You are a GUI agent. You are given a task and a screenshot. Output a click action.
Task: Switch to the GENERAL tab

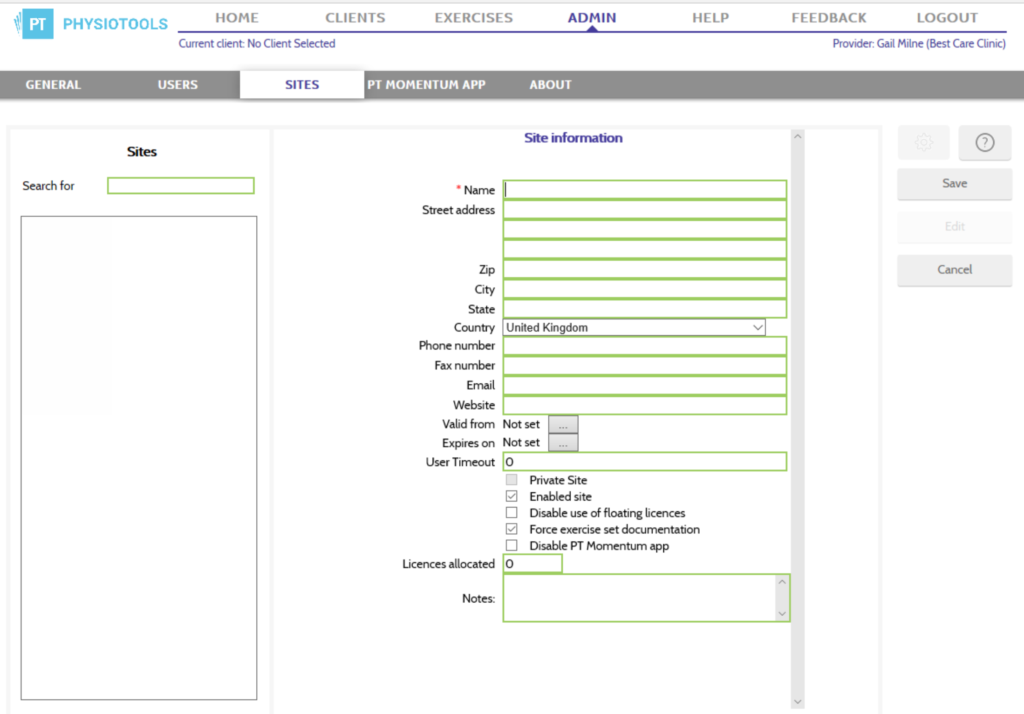54,85
